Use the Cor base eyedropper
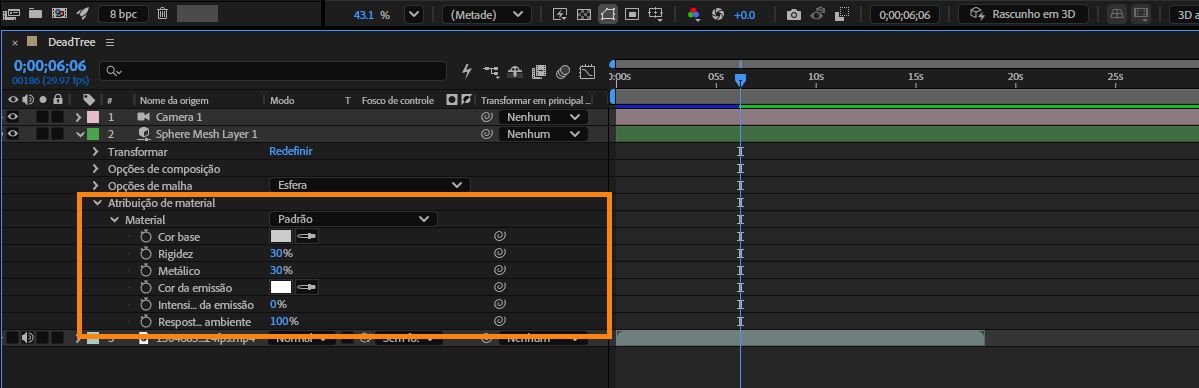1199x388 pixels. click(307, 236)
